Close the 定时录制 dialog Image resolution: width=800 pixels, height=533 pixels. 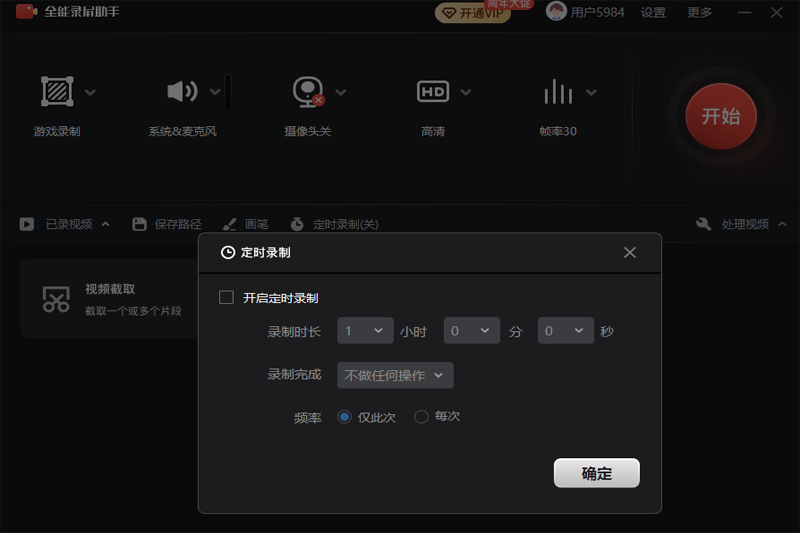[x=630, y=253]
